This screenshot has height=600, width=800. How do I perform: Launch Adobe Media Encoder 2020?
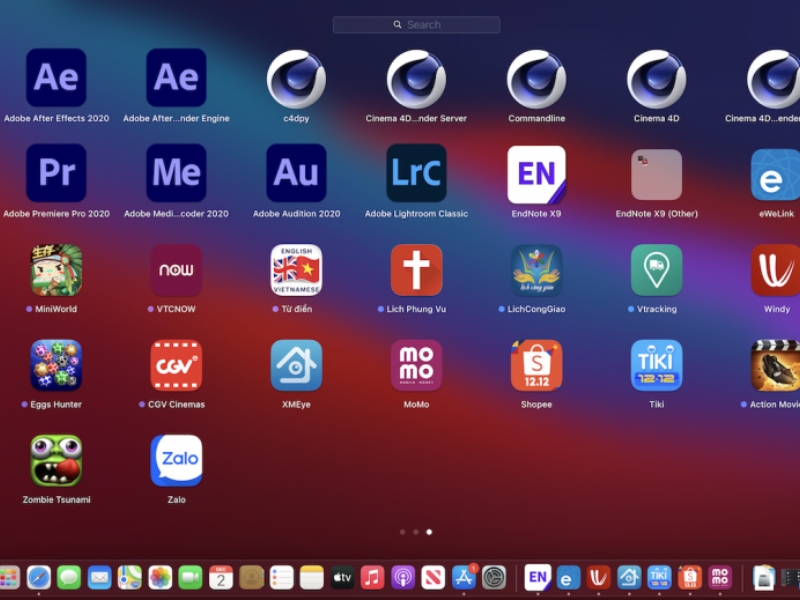coord(176,173)
